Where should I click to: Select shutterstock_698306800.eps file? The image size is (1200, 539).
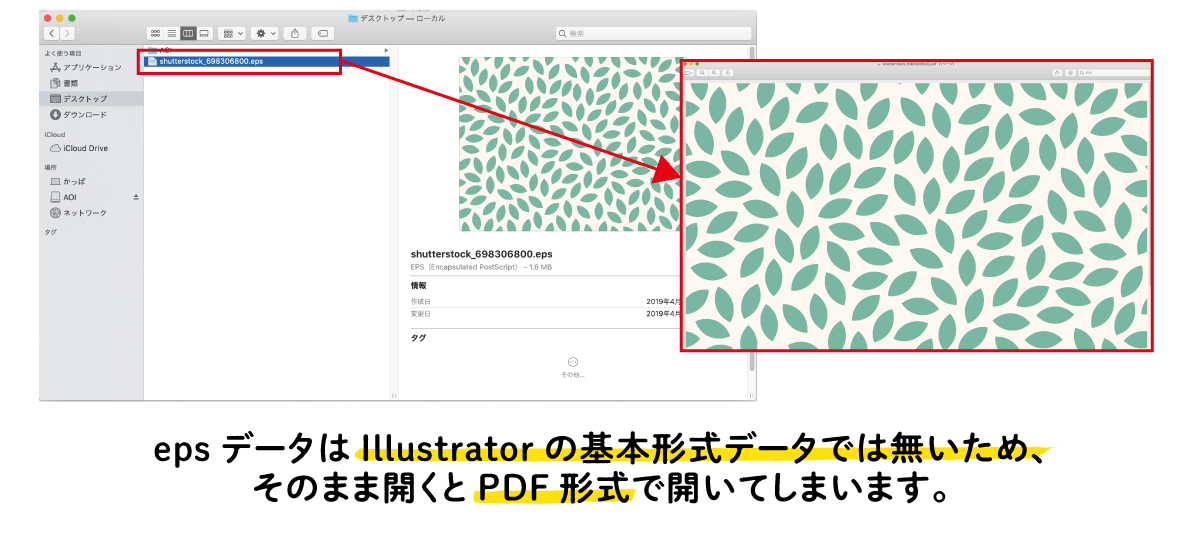pyautogui.click(x=210, y=61)
